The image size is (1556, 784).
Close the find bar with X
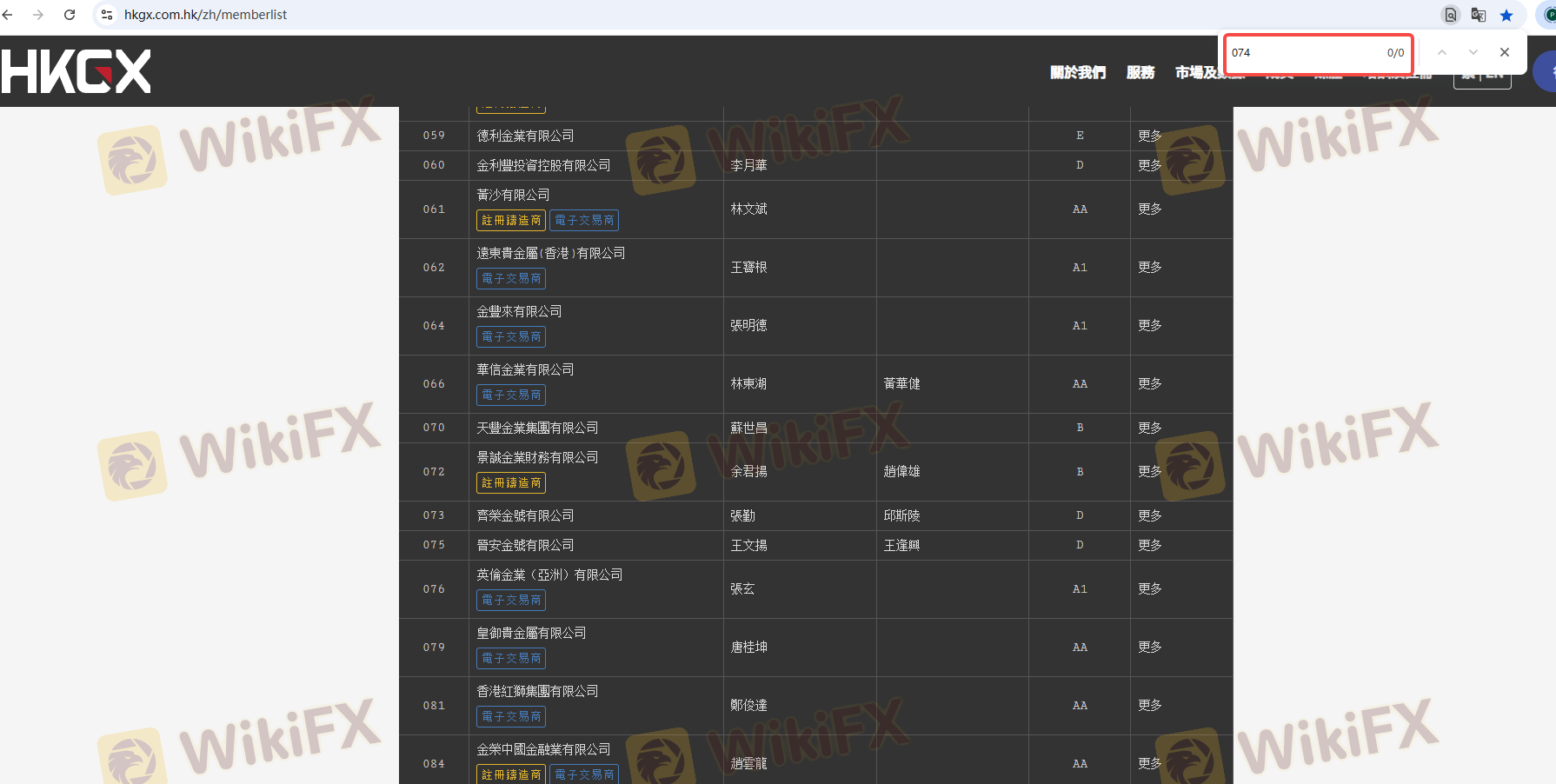(x=1504, y=52)
